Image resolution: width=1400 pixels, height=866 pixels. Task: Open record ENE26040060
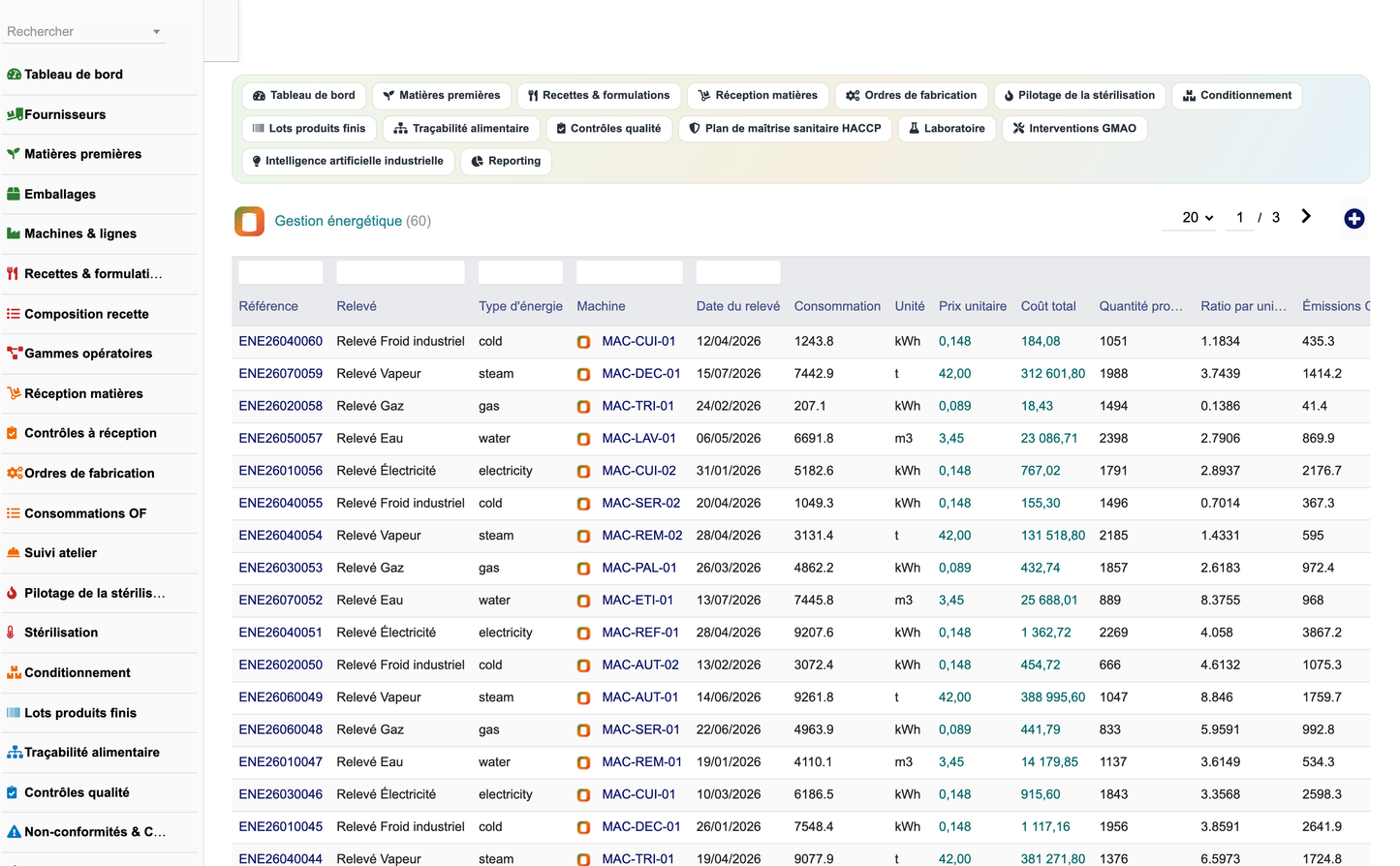[281, 341]
